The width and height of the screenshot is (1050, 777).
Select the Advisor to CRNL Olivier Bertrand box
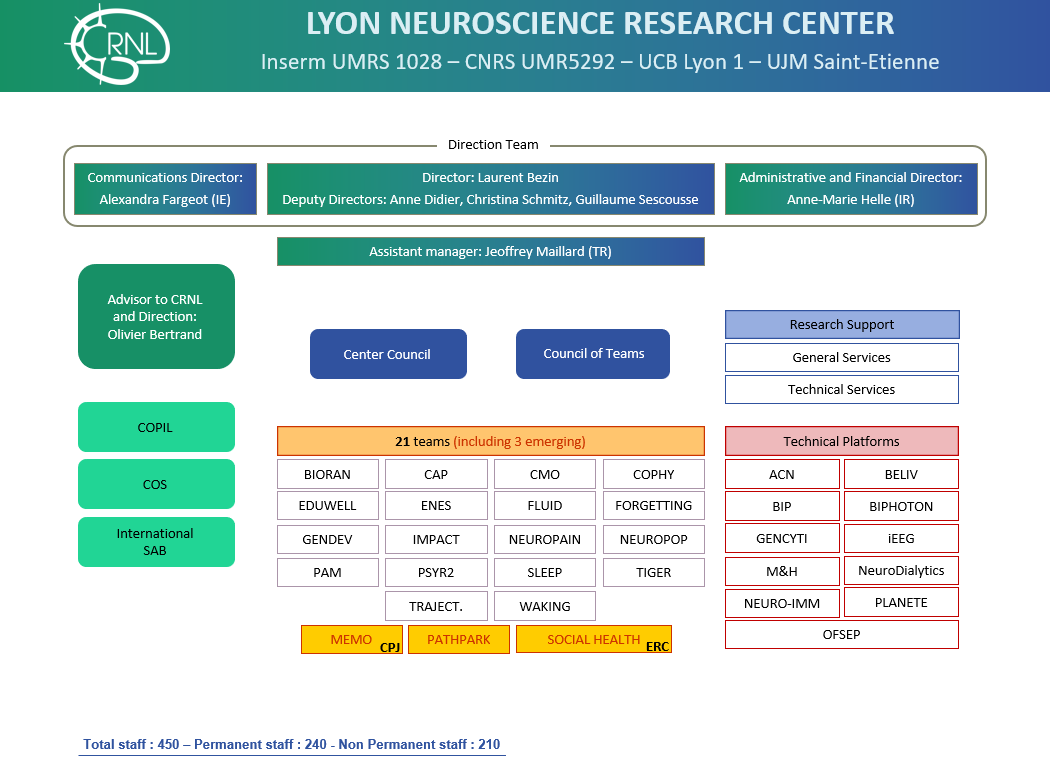coord(156,316)
